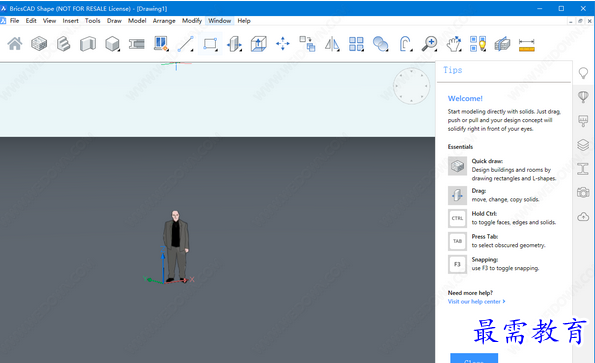Open the File menu
595x363 pixels.
point(14,21)
